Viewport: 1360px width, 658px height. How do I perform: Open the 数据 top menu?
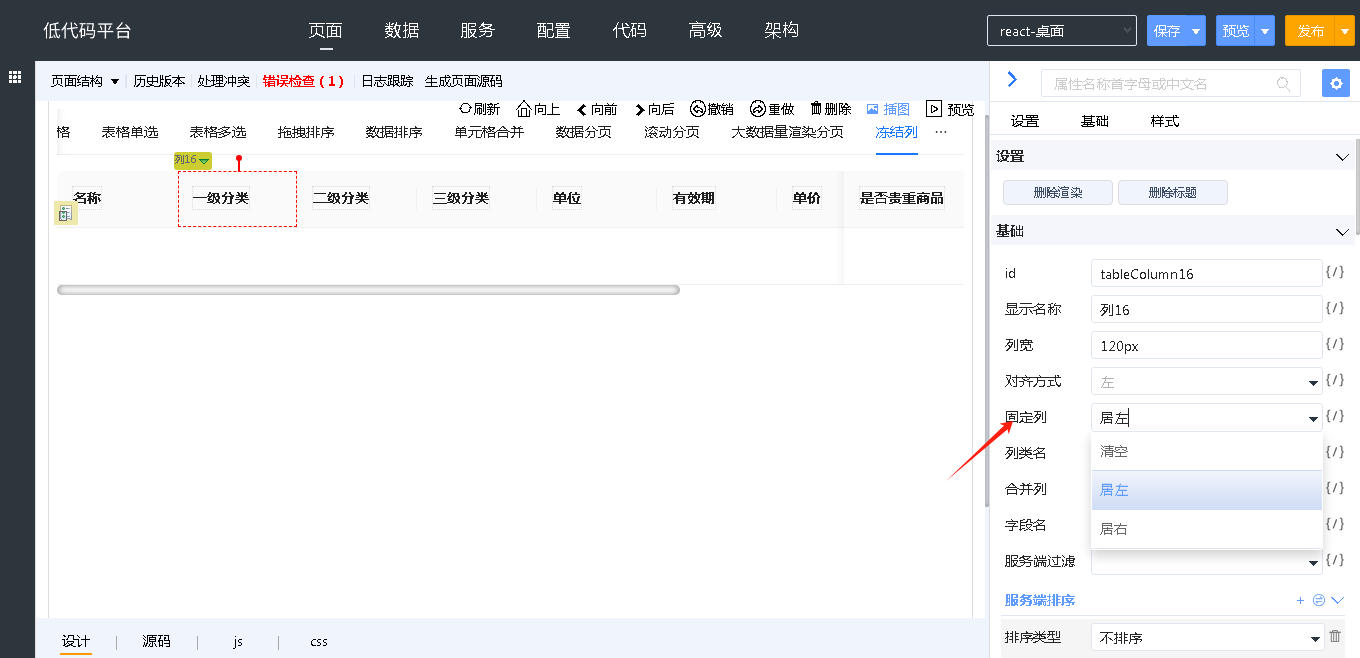pyautogui.click(x=402, y=31)
